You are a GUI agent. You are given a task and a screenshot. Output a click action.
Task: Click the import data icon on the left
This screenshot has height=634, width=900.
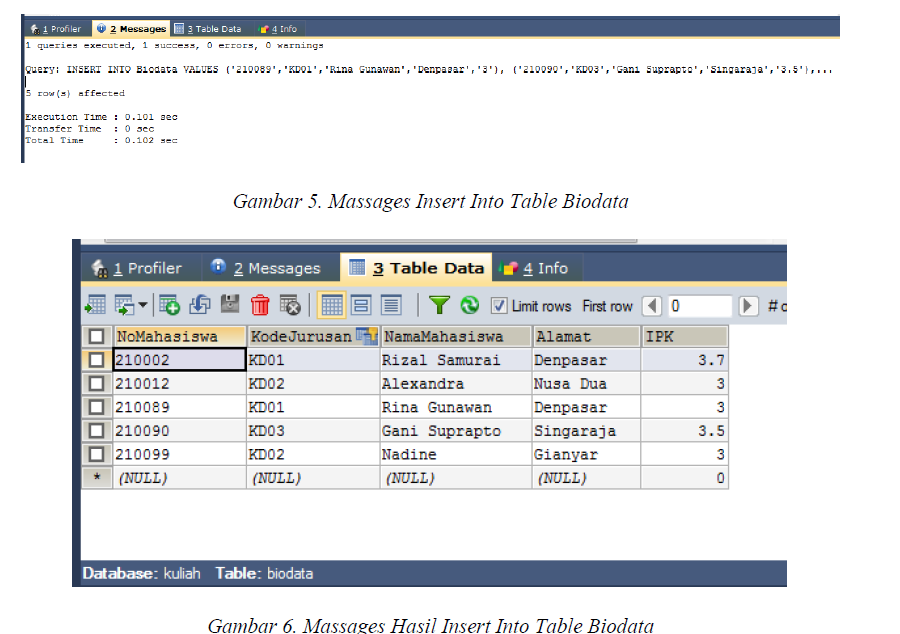(x=96, y=306)
